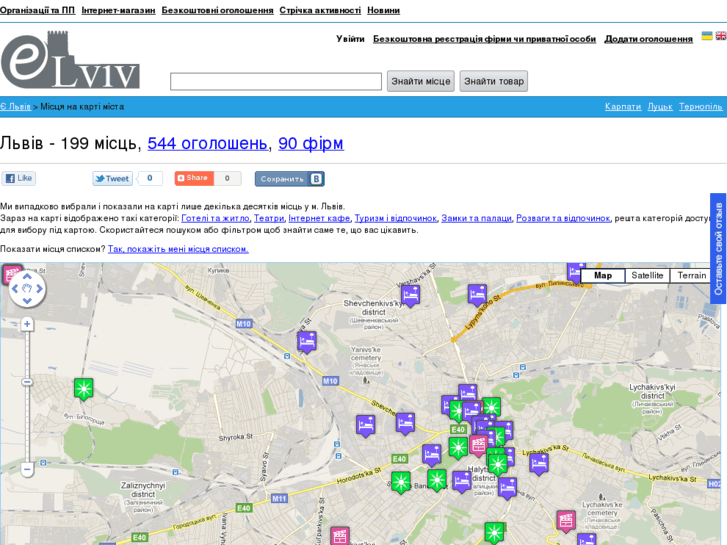727x545 pixels.
Task: Click purple hotel marker right of M10 label
Action: (306, 342)
